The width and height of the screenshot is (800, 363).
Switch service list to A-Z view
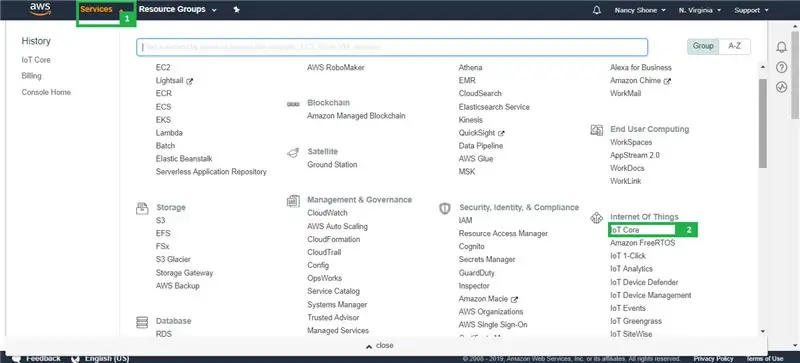[x=735, y=46]
